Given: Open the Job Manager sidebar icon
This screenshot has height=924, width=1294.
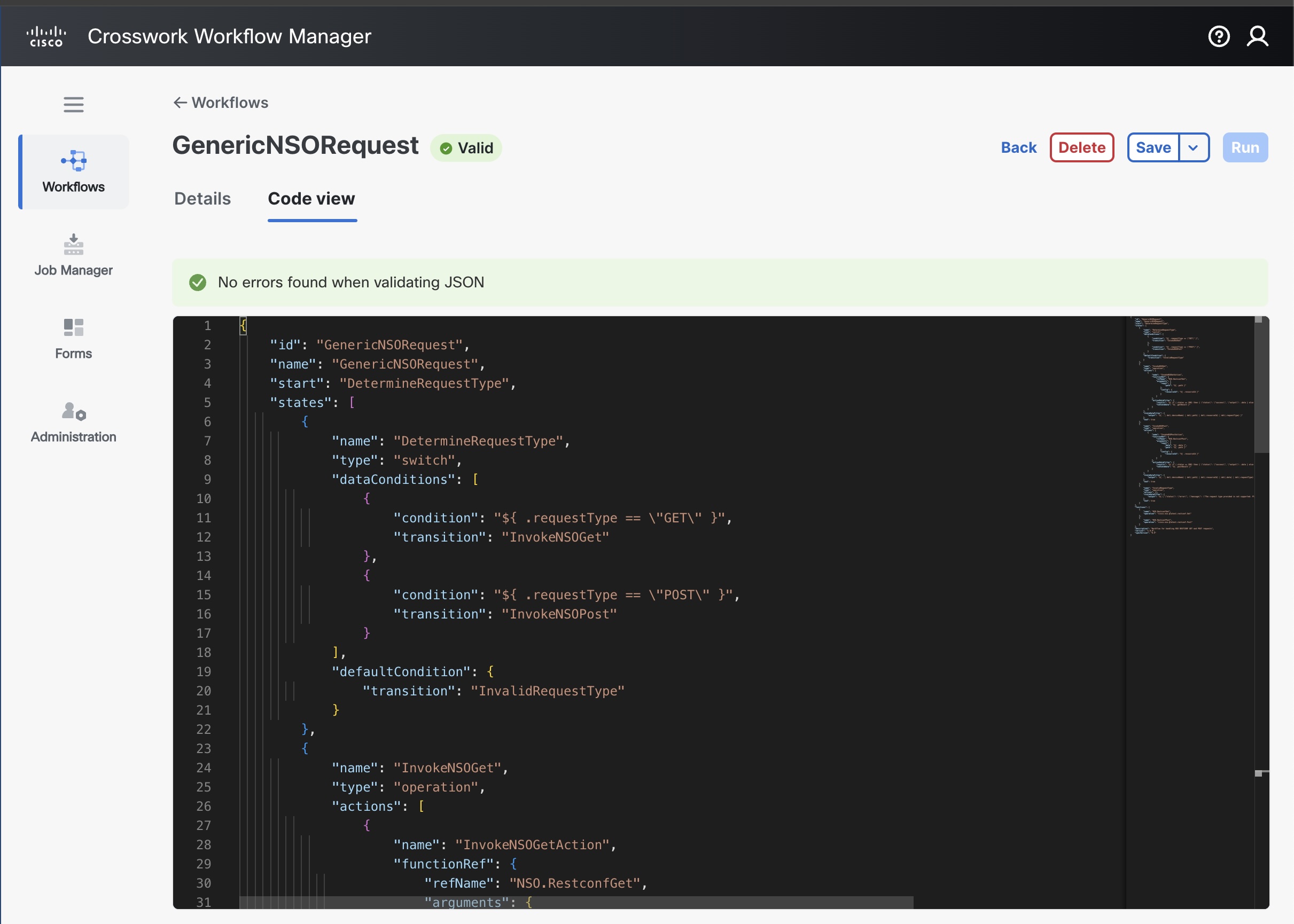Looking at the screenshot, I should [73, 245].
